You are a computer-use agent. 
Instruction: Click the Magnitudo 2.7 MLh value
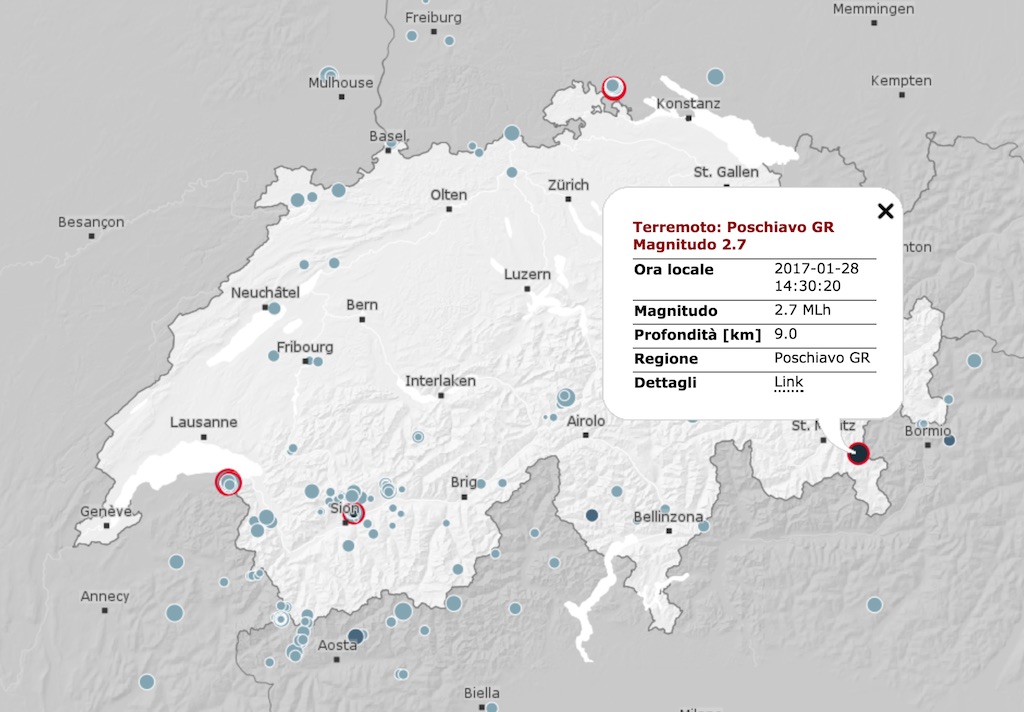tap(802, 310)
